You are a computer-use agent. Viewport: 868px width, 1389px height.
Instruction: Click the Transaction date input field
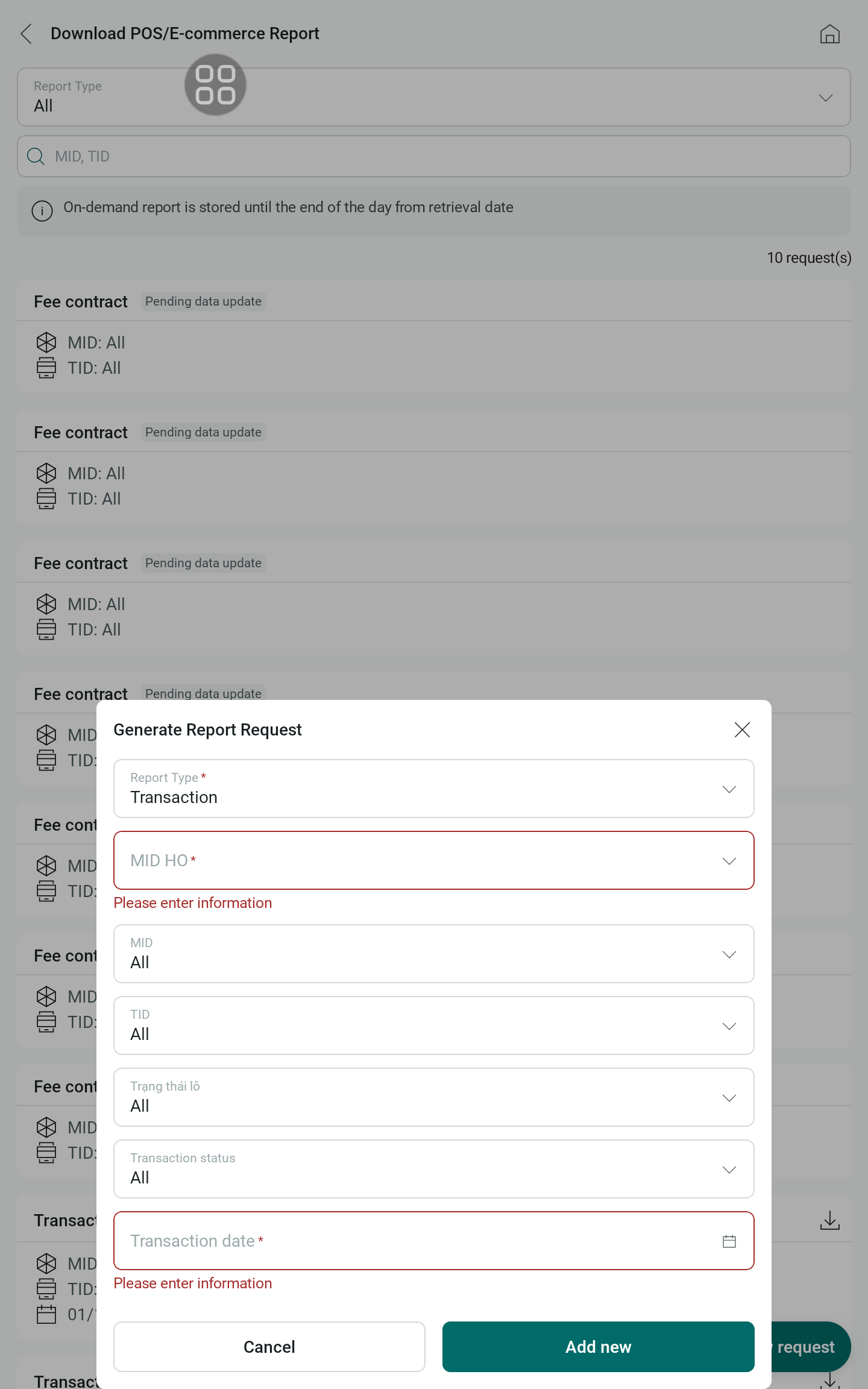click(x=410, y=1241)
